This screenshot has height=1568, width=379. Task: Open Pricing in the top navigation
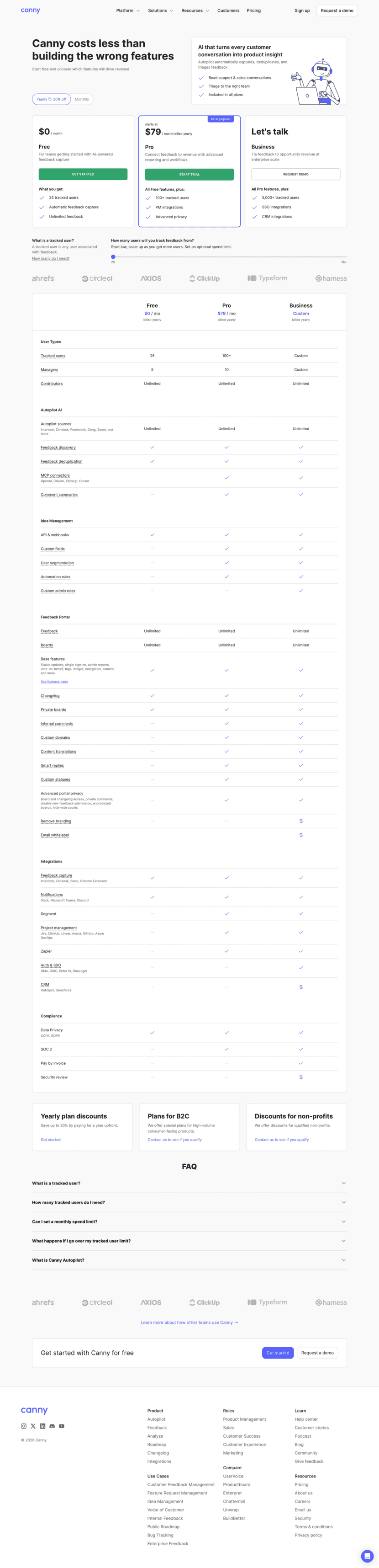point(254,11)
